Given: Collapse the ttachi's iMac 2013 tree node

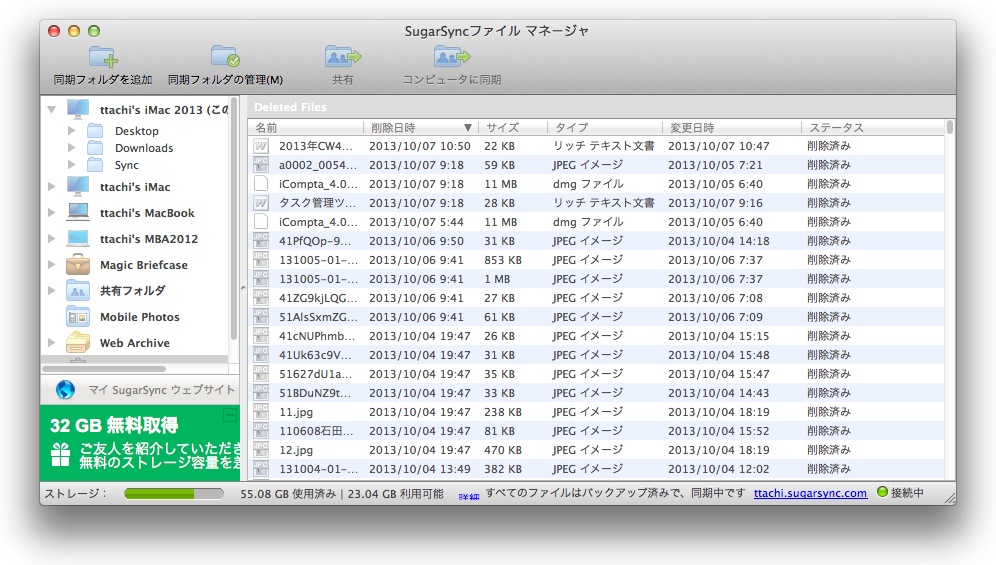Looking at the screenshot, I should point(51,110).
